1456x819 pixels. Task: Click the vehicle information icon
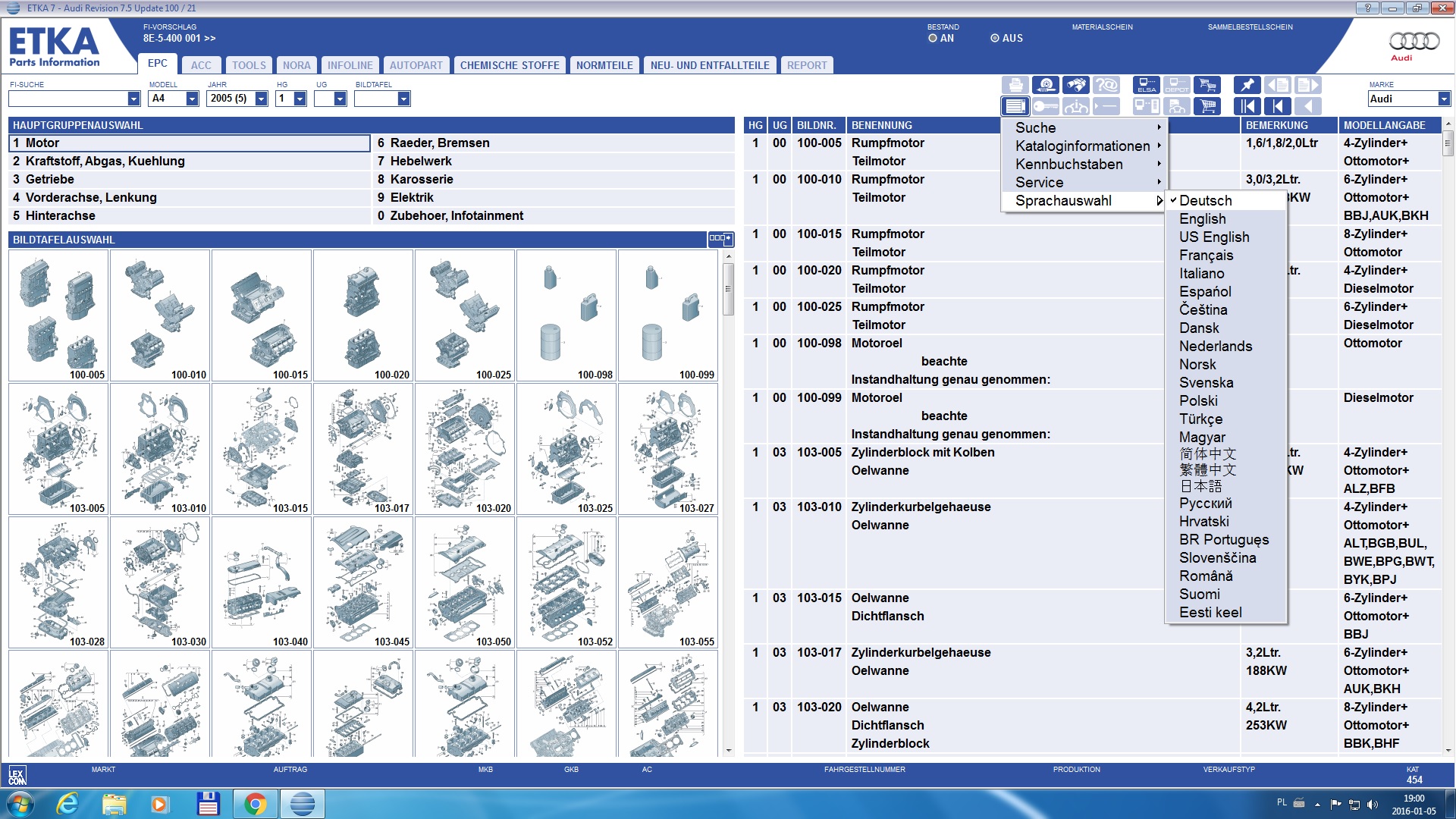[1076, 106]
